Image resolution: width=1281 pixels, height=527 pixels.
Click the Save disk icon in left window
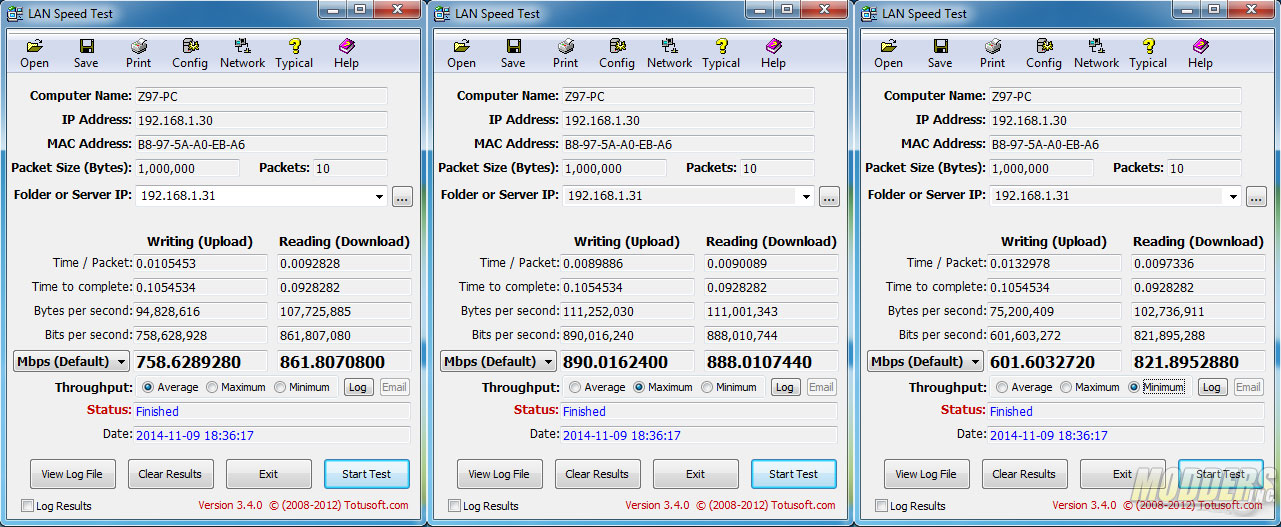86,46
